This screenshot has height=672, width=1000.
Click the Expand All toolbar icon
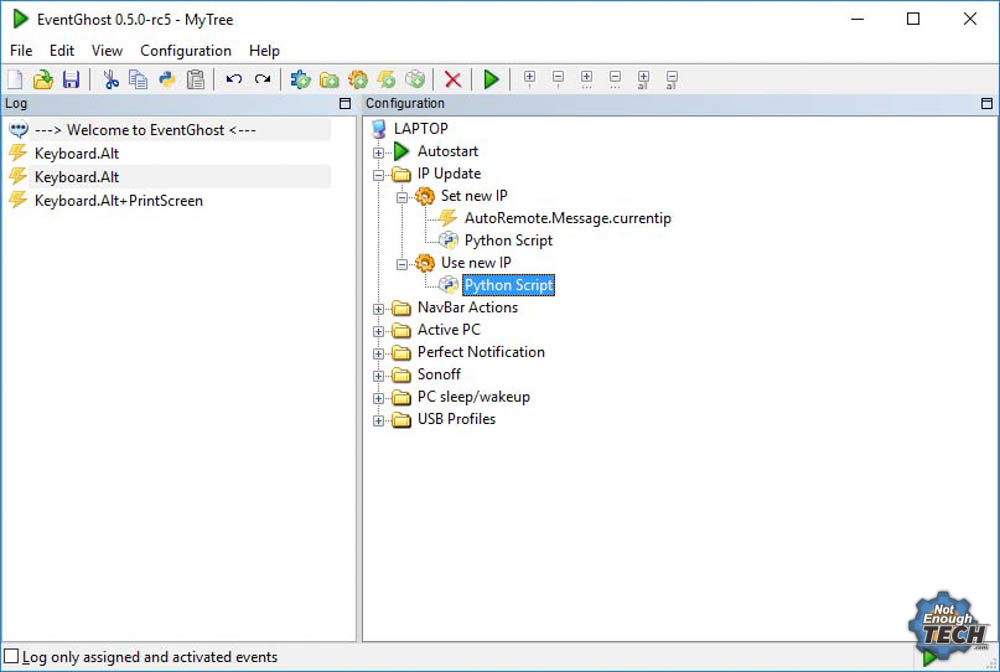643,80
